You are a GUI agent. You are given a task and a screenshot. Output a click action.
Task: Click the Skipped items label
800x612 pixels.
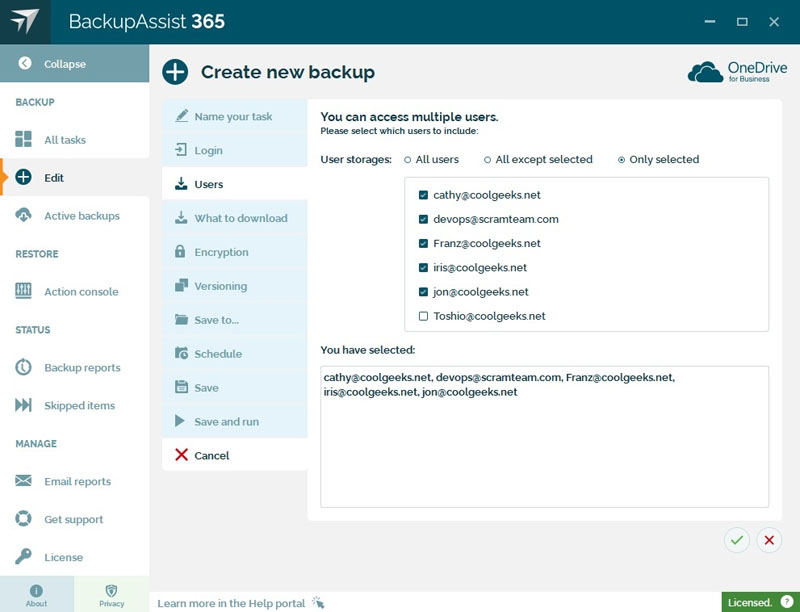pyautogui.click(x=80, y=405)
